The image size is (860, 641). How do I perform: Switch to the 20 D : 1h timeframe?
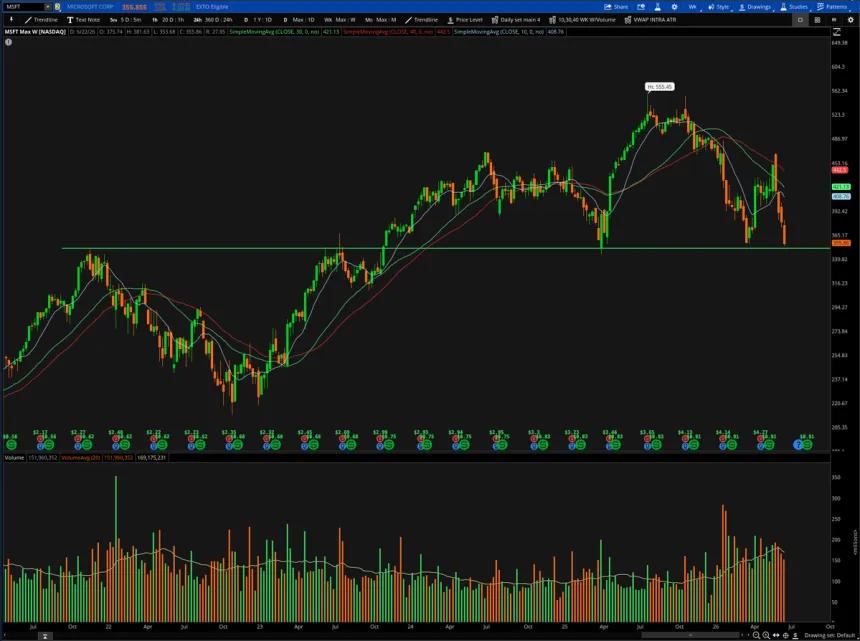pyautogui.click(x=168, y=20)
